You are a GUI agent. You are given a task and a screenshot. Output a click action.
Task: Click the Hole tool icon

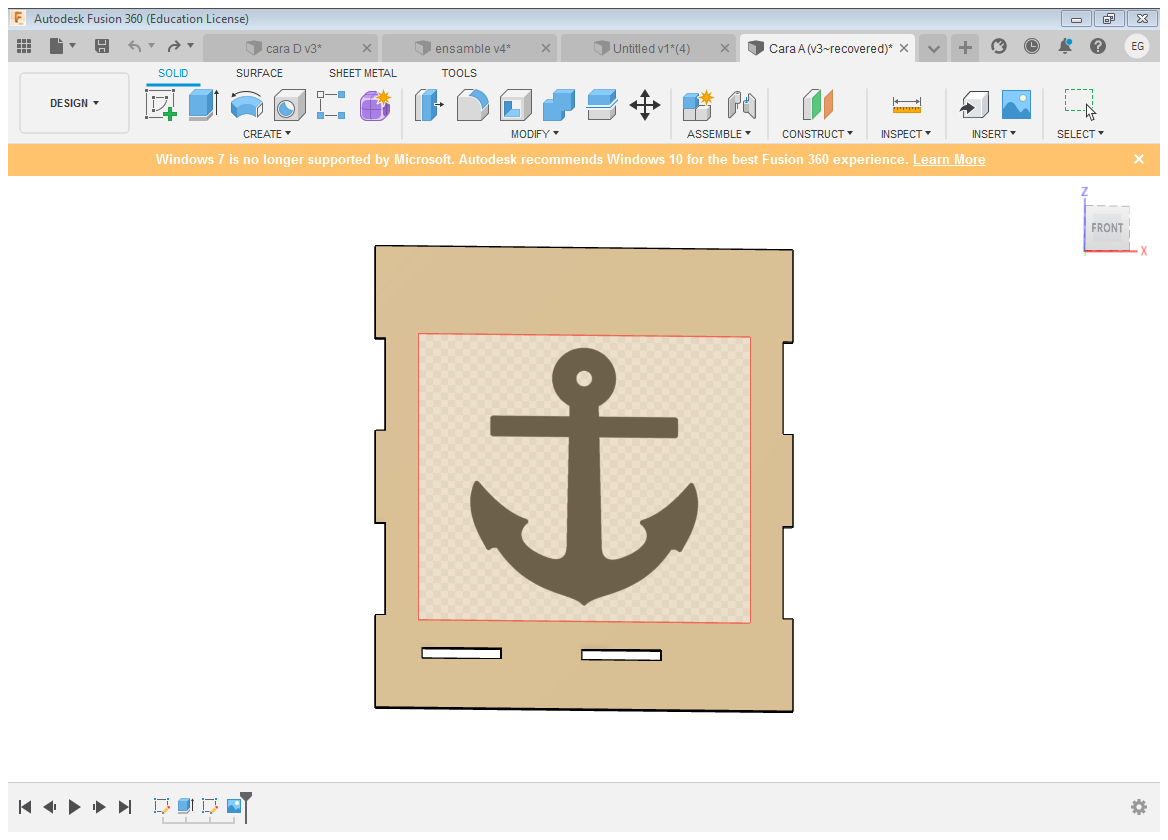click(x=289, y=105)
